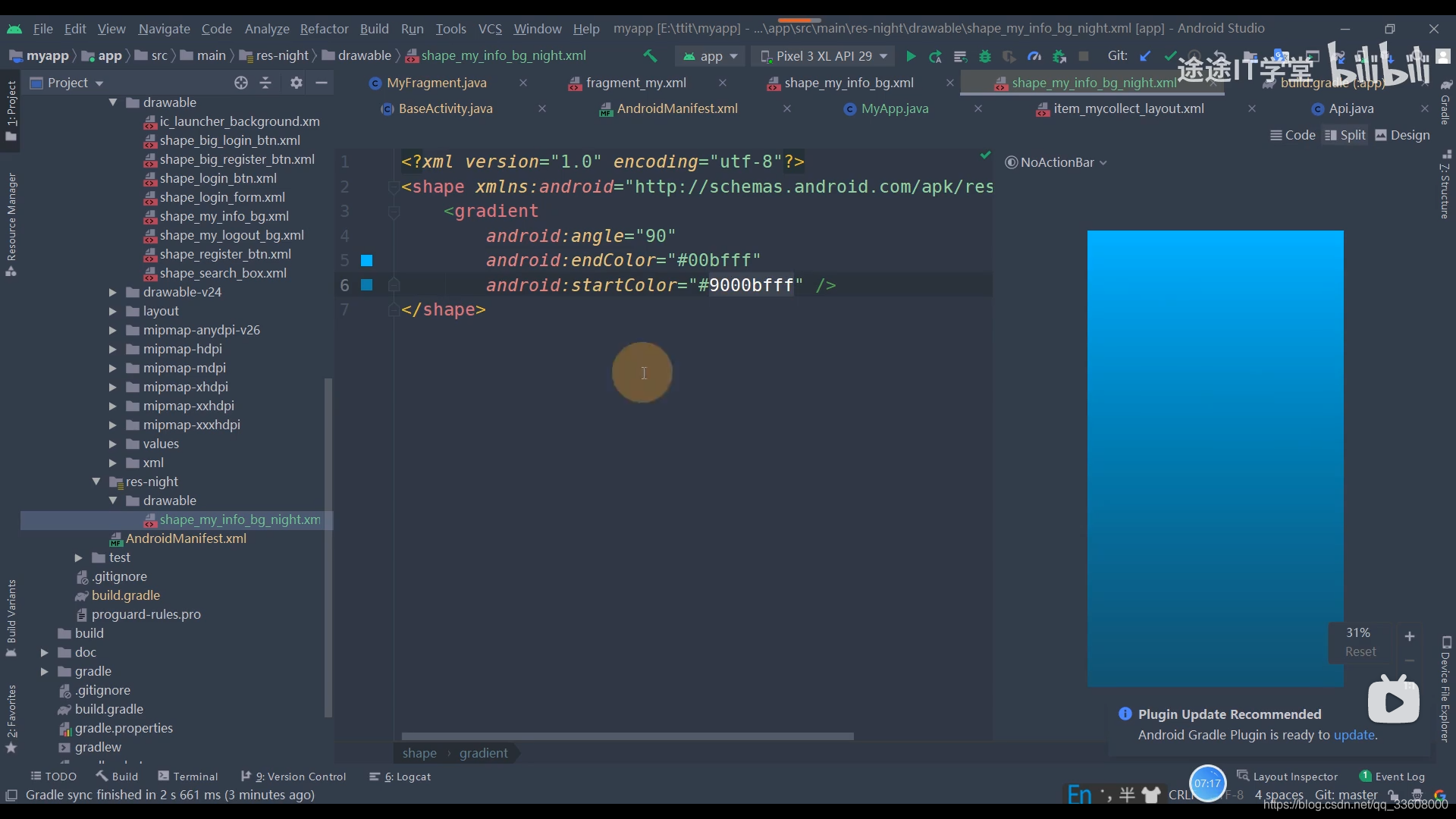The height and width of the screenshot is (819, 1456).
Task: Open the Event Log
Action: click(x=1392, y=777)
